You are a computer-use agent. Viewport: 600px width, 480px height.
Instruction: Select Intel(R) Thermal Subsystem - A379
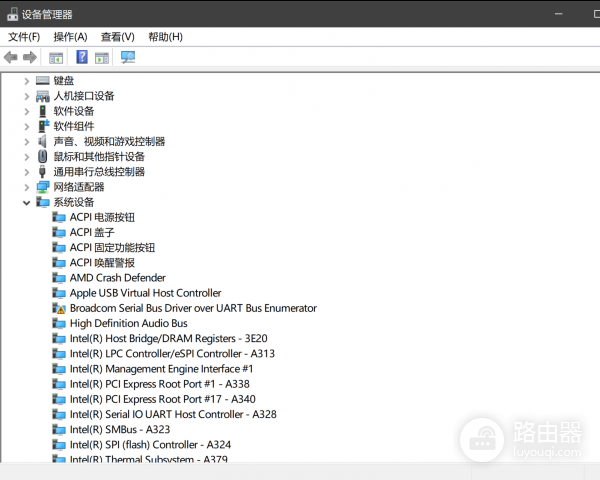(148, 459)
